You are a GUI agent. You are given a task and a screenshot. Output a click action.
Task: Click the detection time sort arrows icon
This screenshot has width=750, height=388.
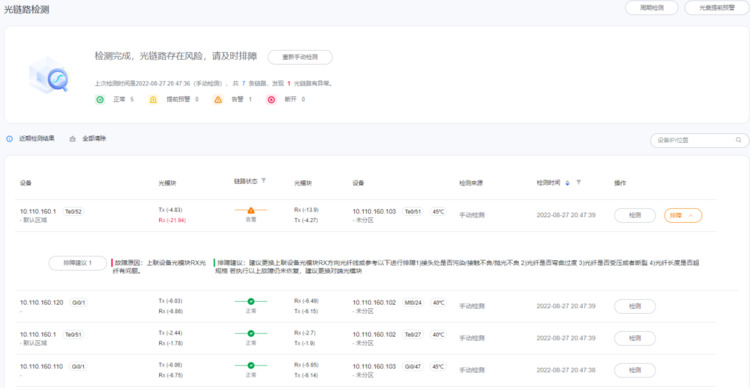[x=567, y=182]
